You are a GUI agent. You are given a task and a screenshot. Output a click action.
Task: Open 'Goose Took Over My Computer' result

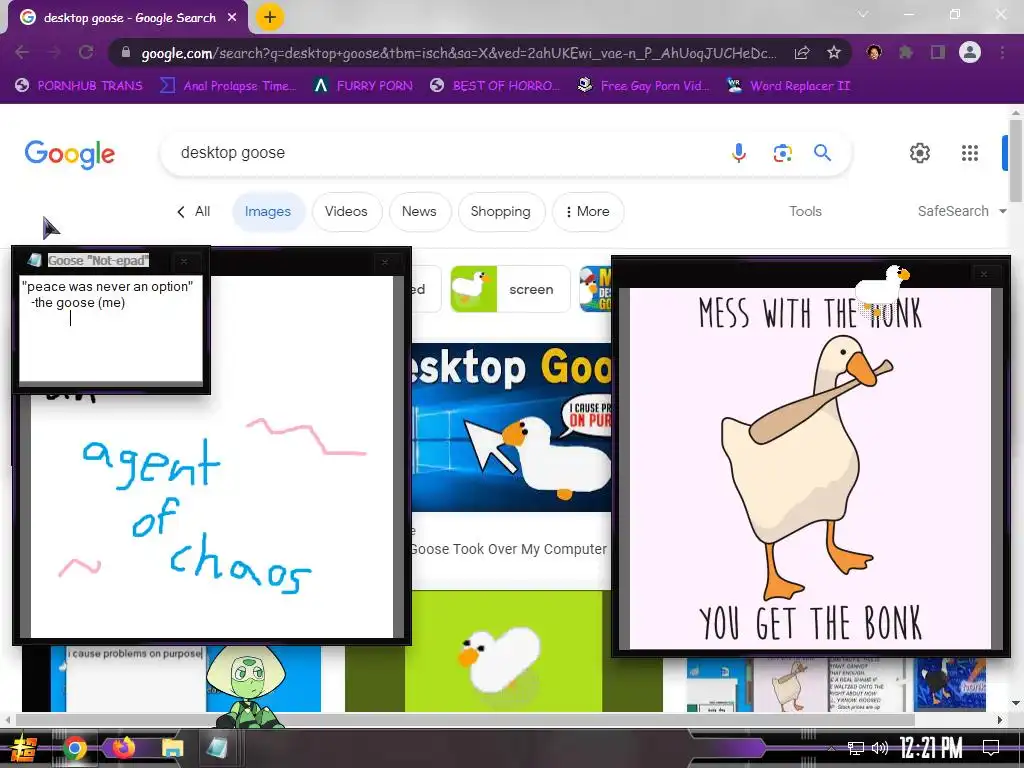pyautogui.click(x=509, y=549)
